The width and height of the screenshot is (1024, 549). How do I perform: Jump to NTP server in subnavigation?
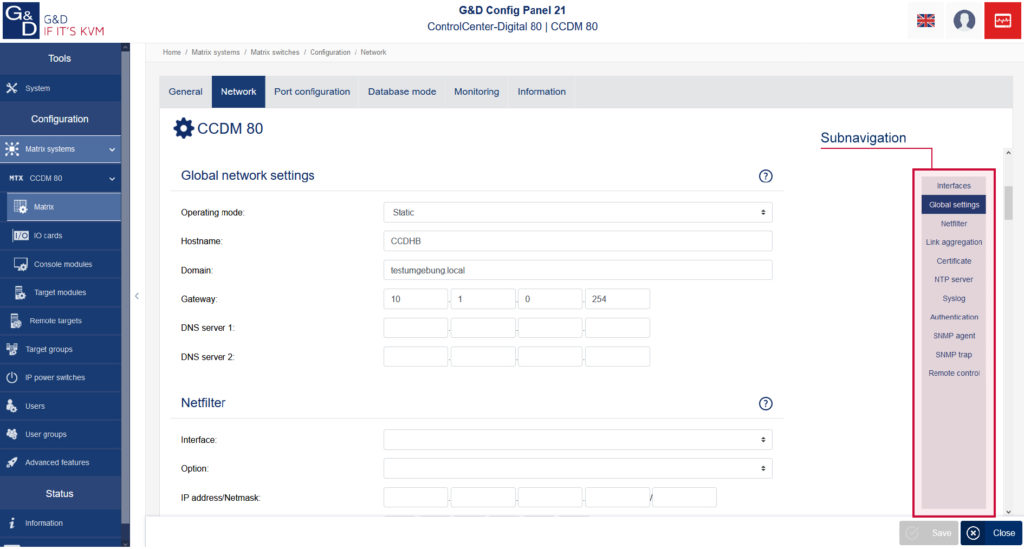tap(953, 279)
